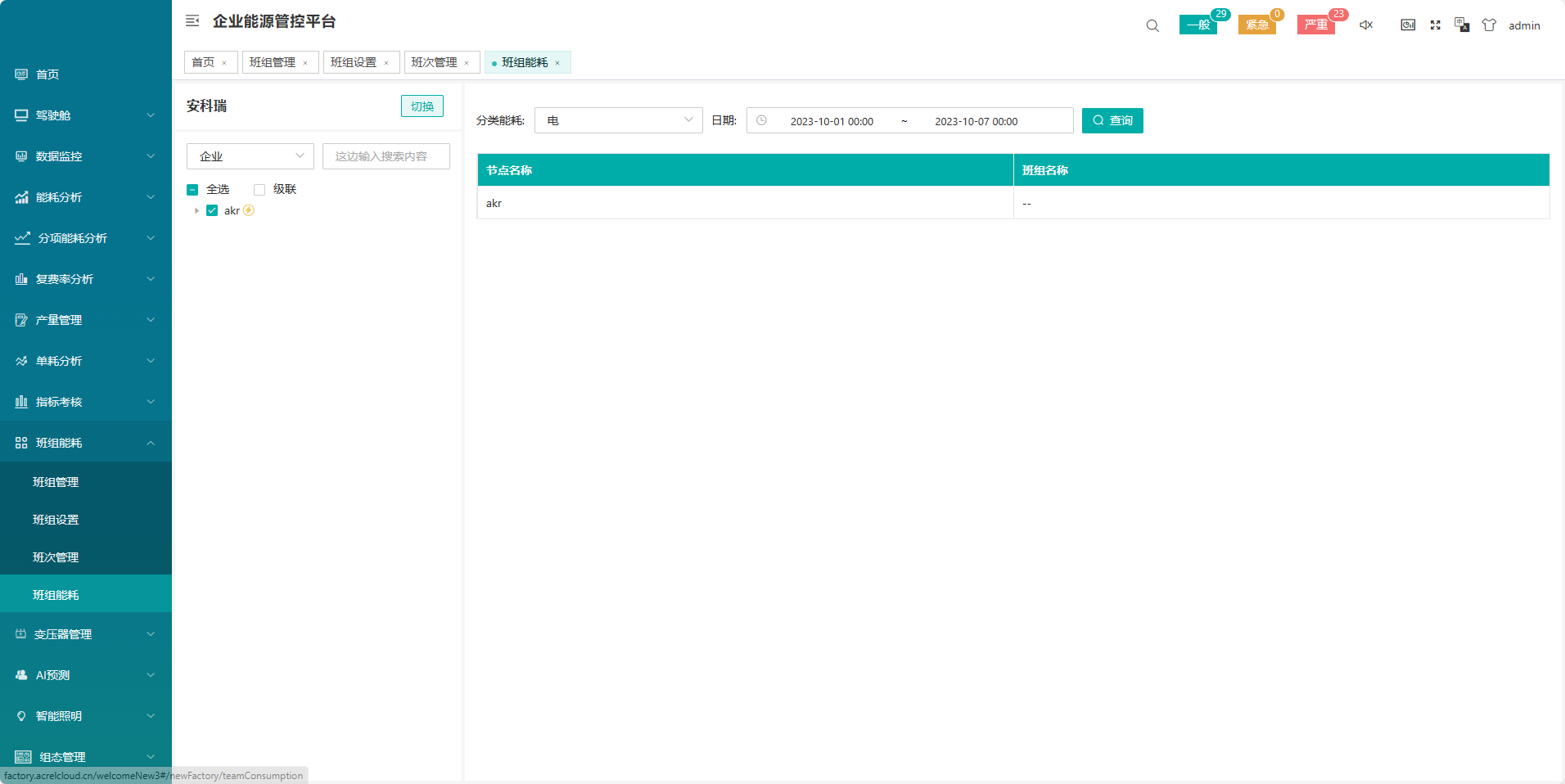This screenshot has height=784, width=1565.
Task: Click the 查询 button
Action: (1112, 120)
